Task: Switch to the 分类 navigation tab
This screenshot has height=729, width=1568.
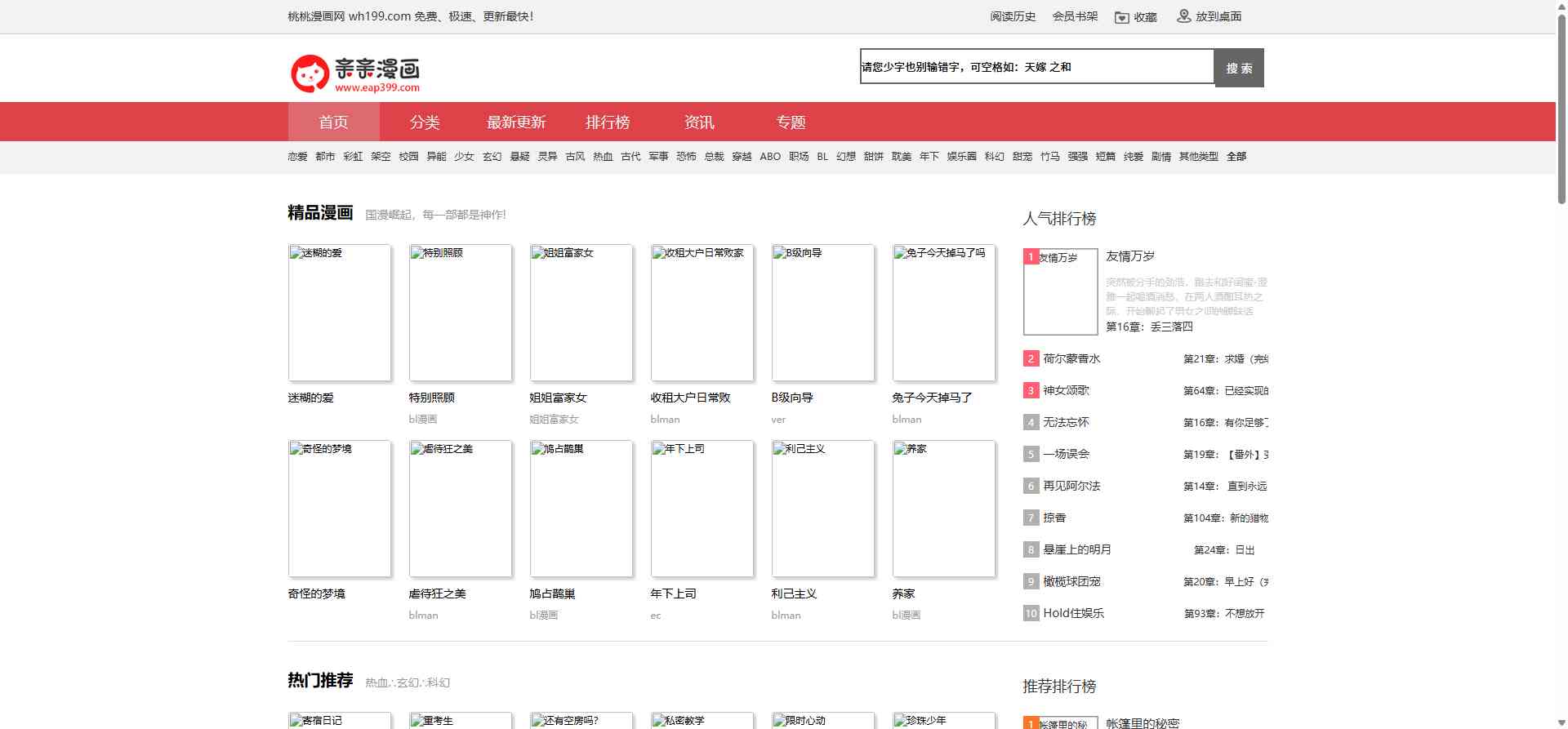Action: 425,122
